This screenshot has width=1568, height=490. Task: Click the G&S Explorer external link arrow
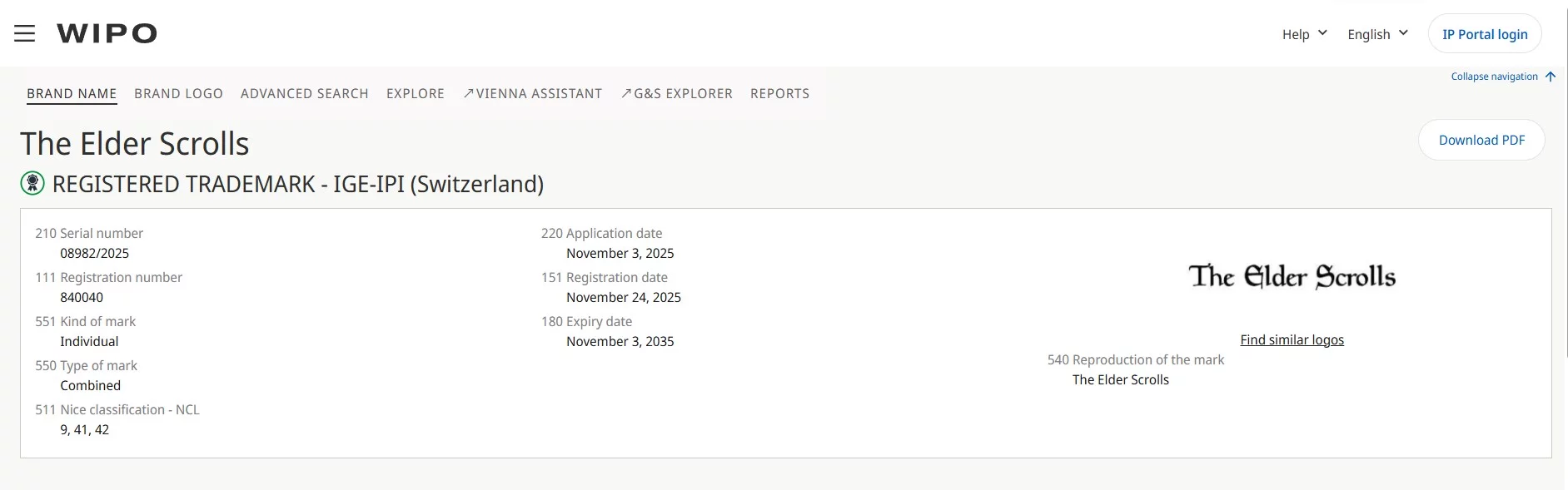point(626,94)
